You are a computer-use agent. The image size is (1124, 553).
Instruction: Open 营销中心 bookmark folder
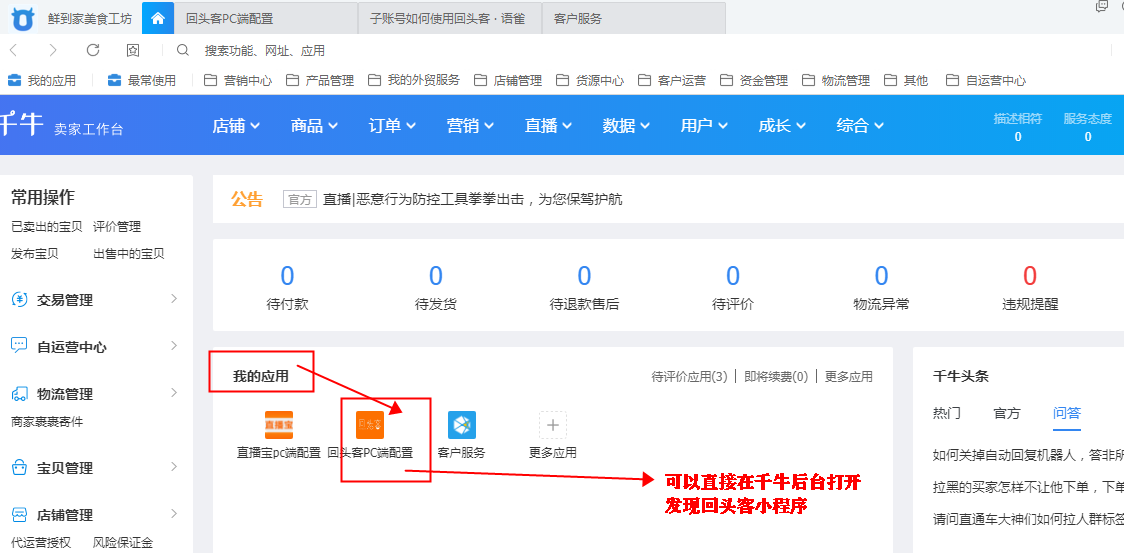238,80
